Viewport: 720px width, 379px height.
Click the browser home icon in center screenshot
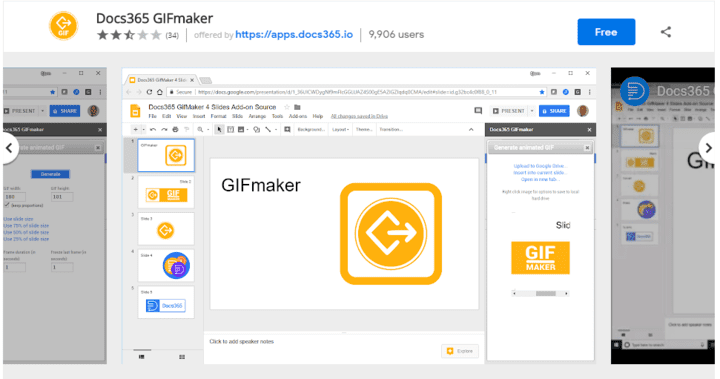pos(159,92)
